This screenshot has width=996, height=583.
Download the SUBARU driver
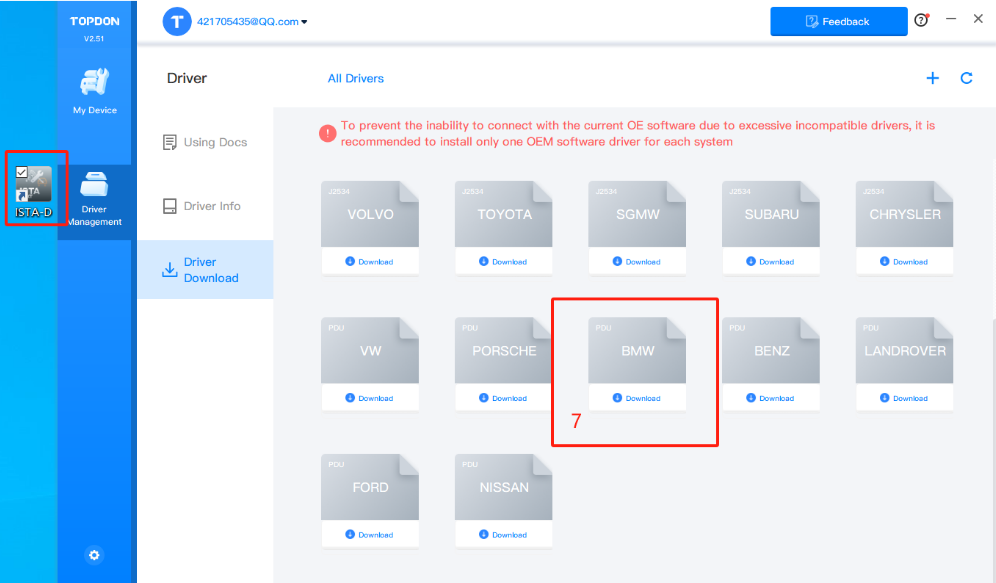(x=771, y=262)
